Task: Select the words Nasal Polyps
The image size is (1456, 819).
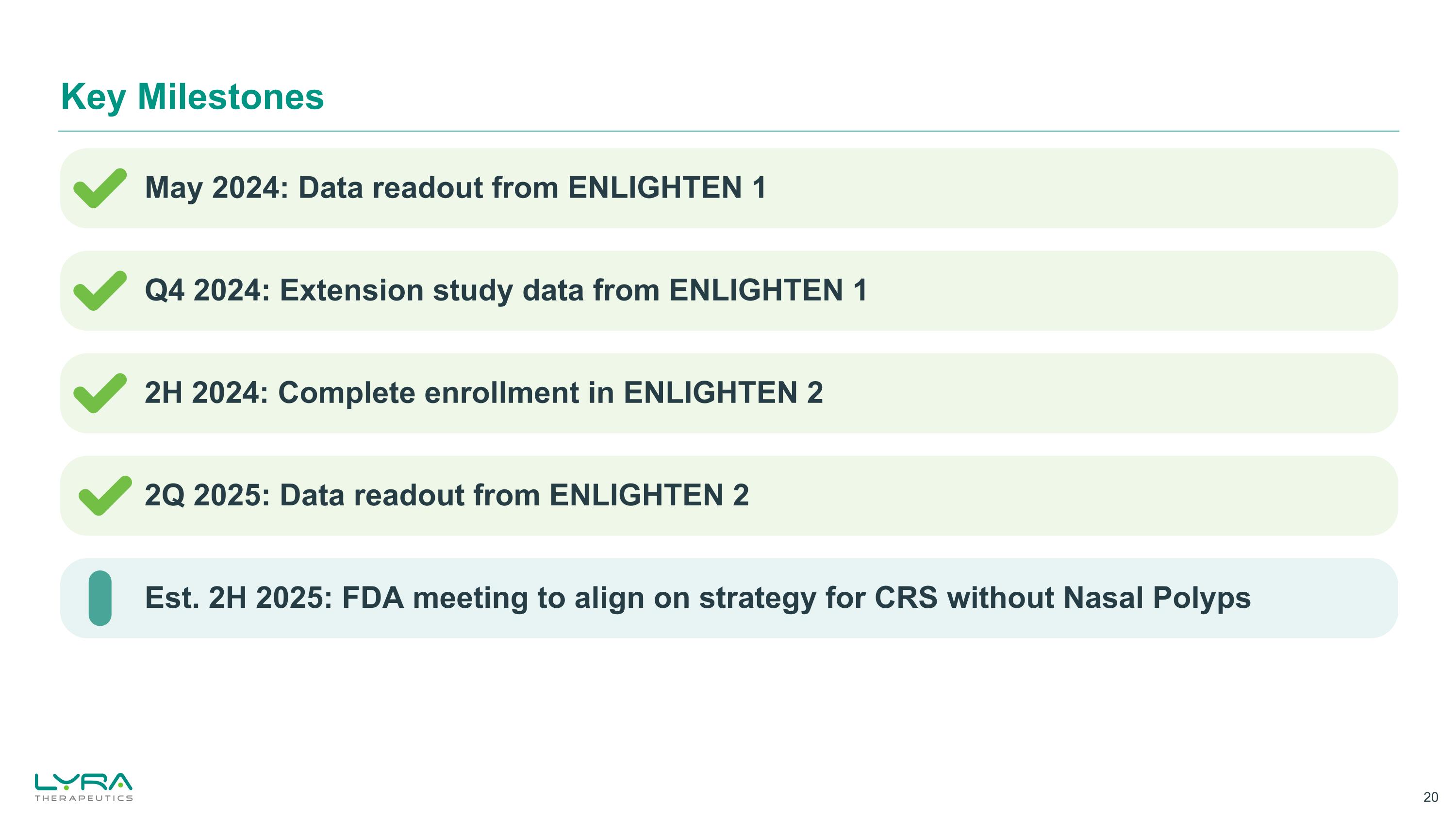Action: (x=1157, y=598)
